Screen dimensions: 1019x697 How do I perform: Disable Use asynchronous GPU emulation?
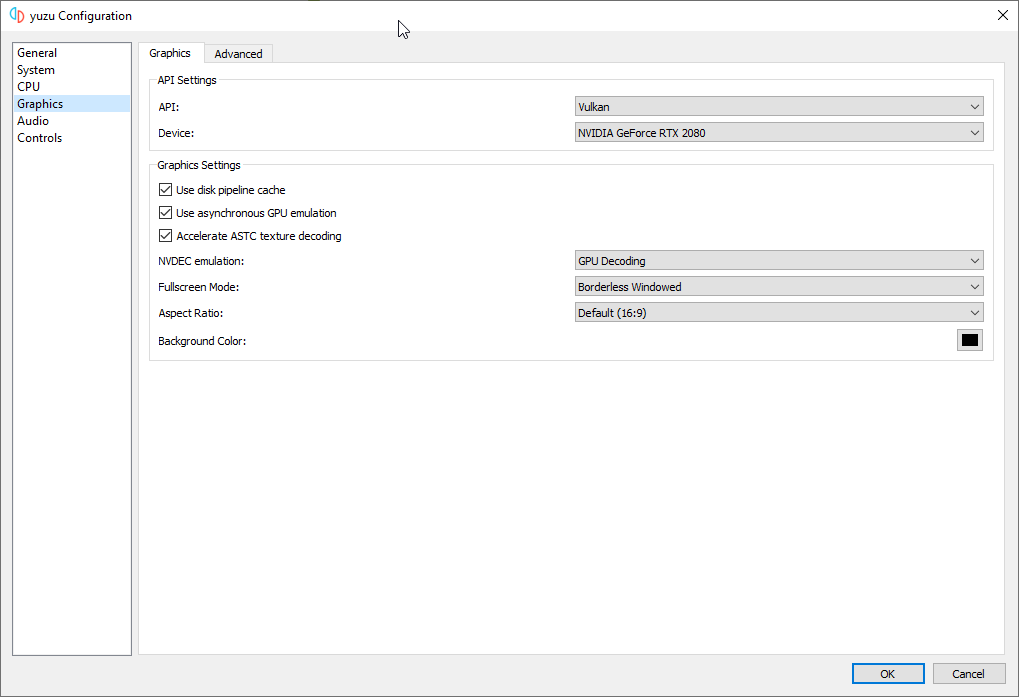pyautogui.click(x=166, y=213)
